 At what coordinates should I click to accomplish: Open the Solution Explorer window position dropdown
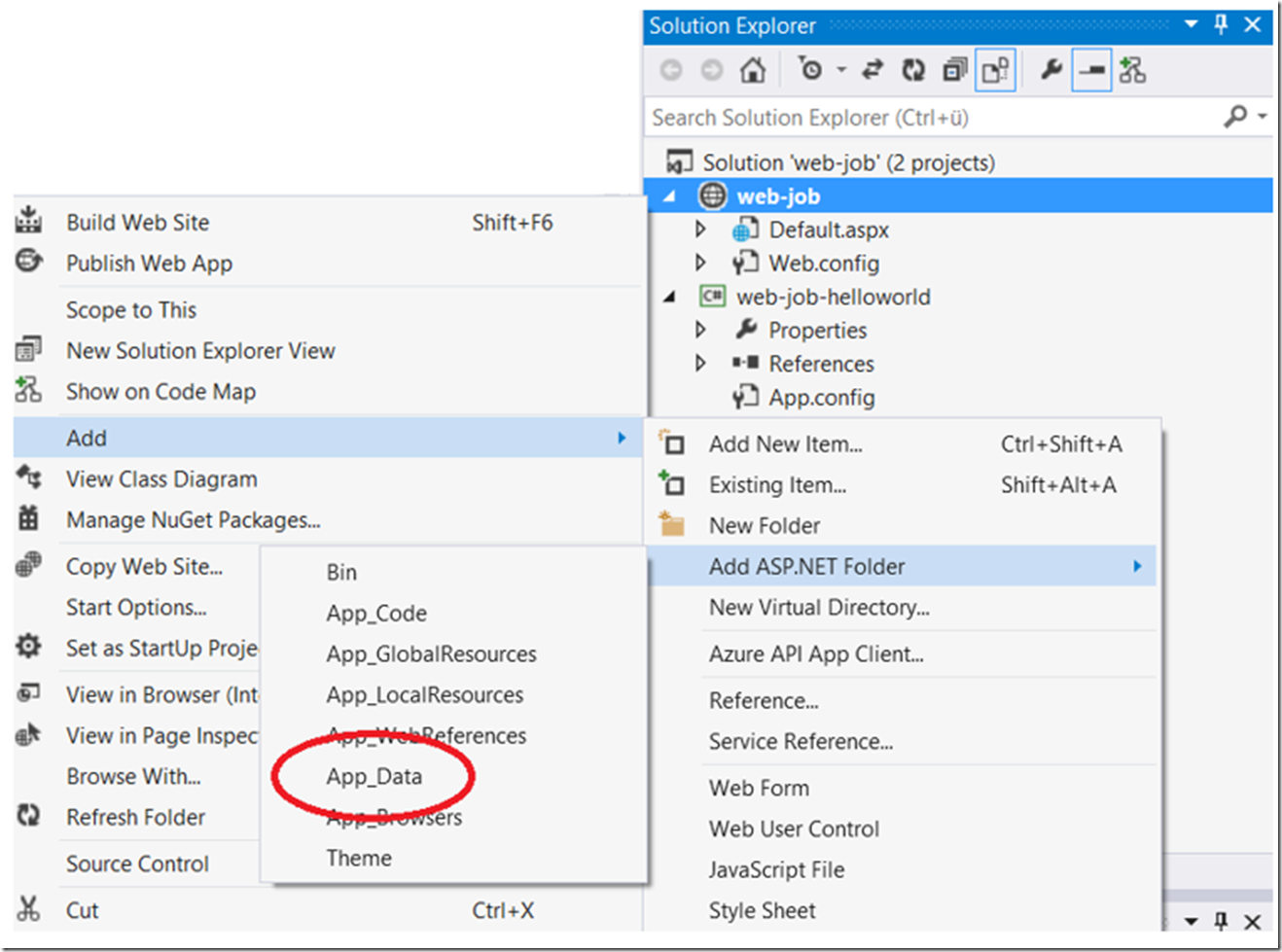(1192, 24)
